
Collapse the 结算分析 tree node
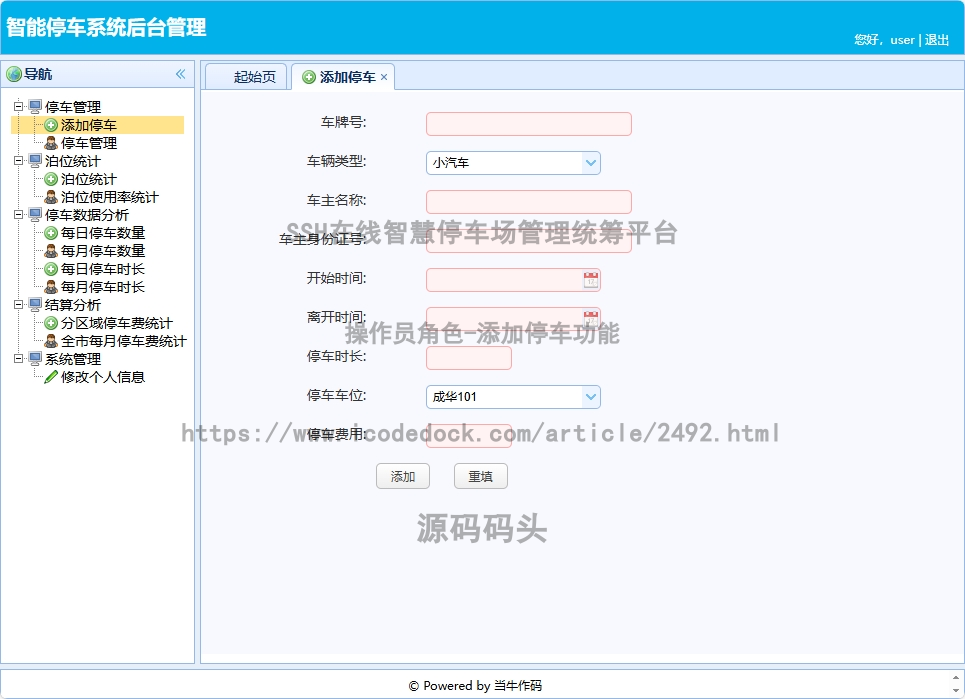tap(19, 305)
